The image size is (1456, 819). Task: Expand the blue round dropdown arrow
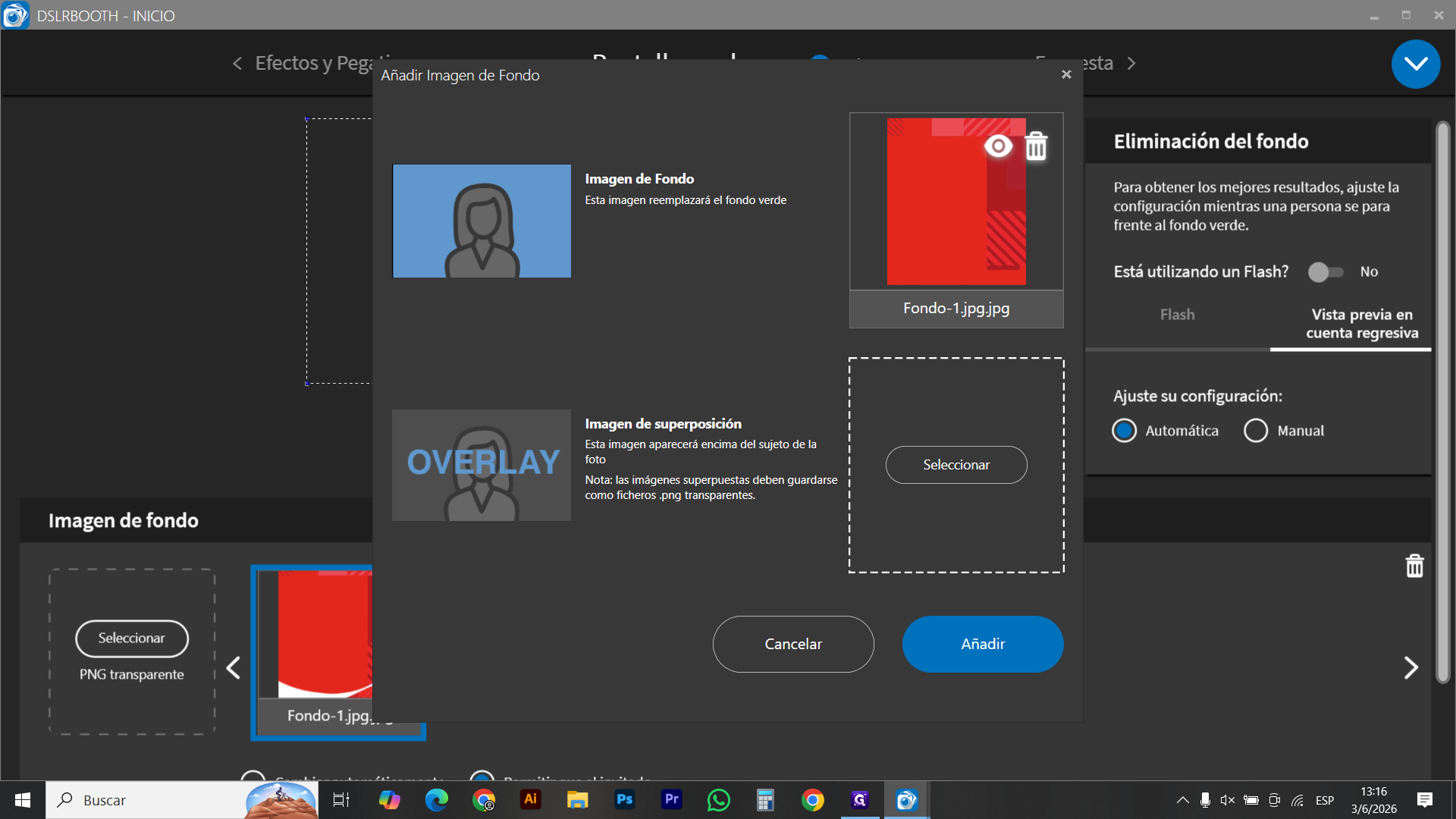point(1416,64)
